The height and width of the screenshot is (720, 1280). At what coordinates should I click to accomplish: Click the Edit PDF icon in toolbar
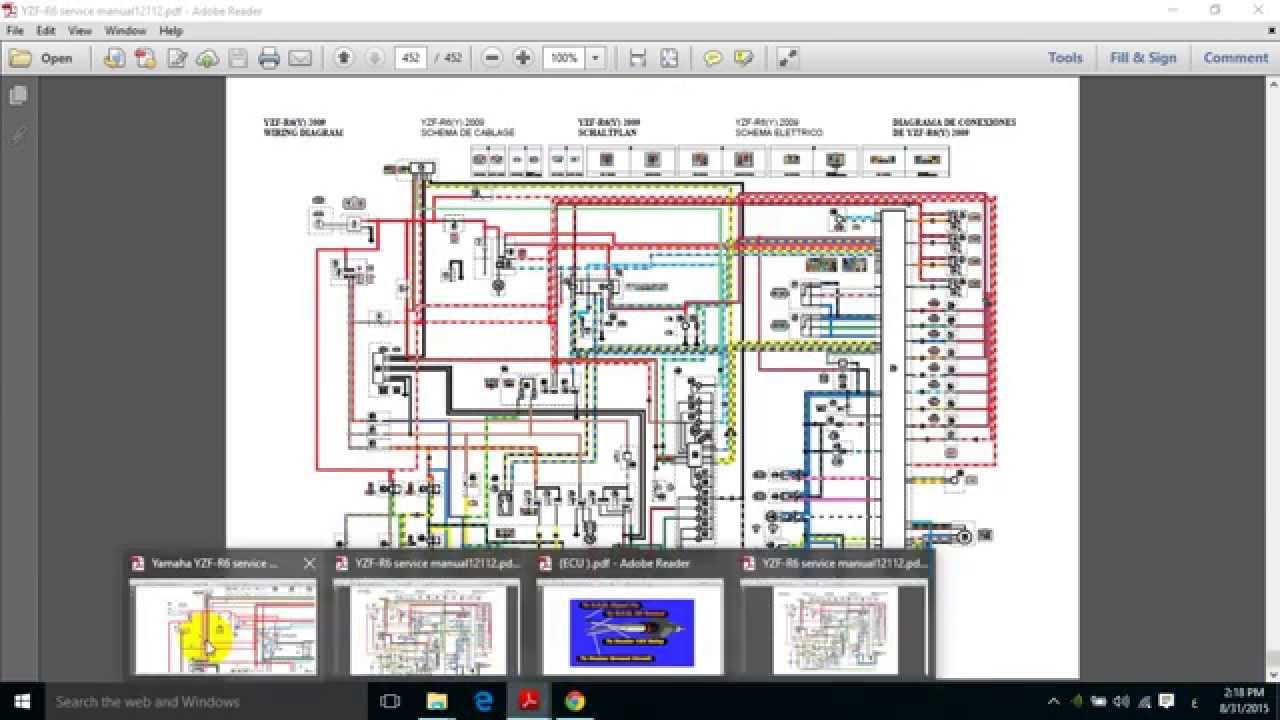pyautogui.click(x=176, y=58)
